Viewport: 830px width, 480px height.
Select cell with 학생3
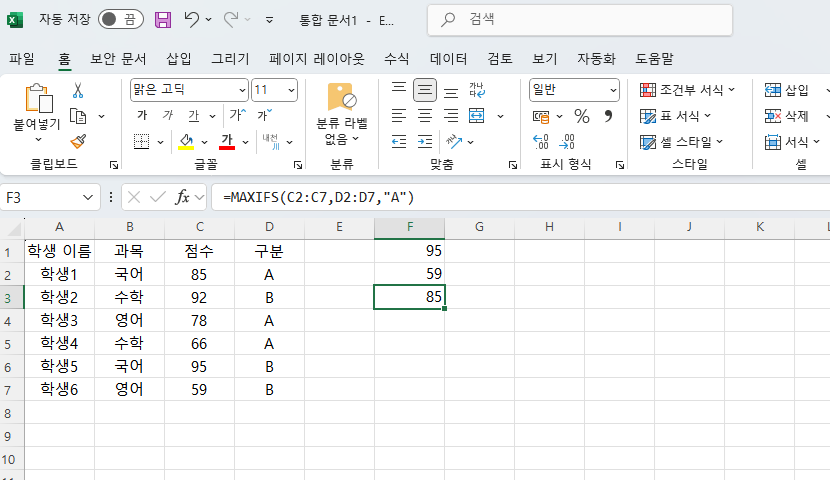59,320
